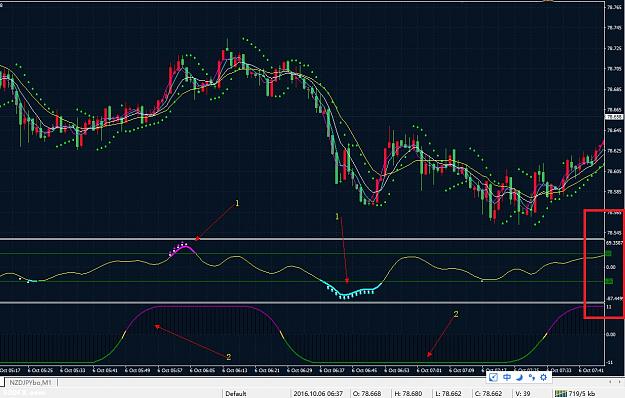This screenshot has width=625, height=398.
Task: Click the IME punctuation toggle icon
Action: (531, 377)
